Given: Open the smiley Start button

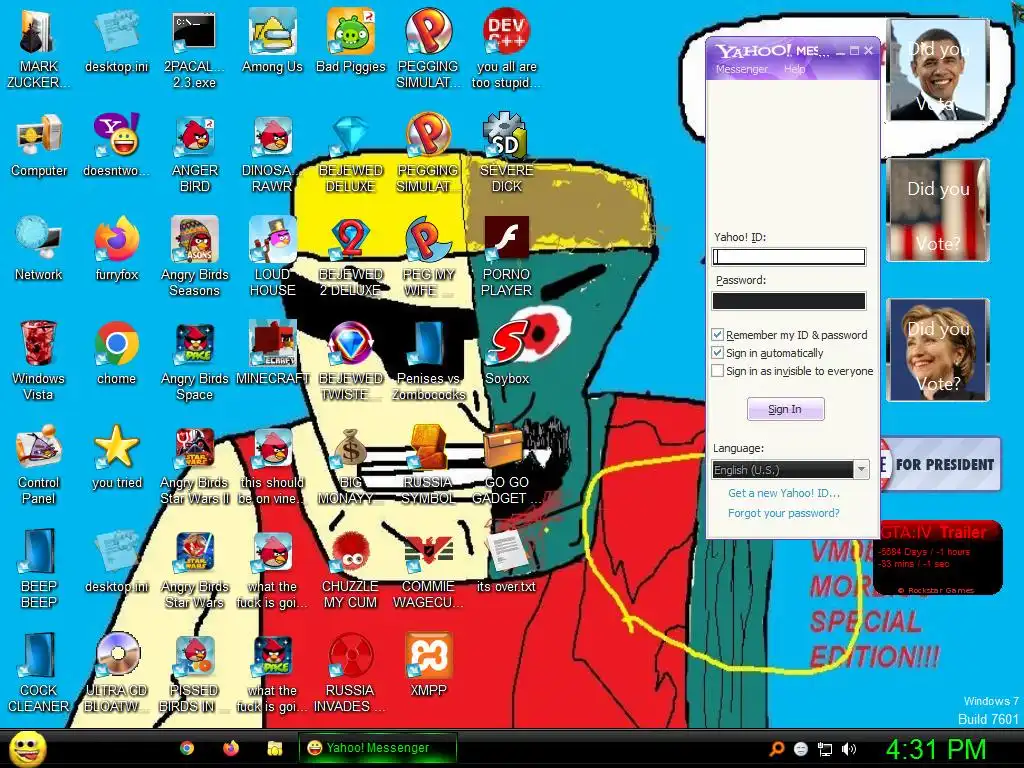Looking at the screenshot, I should (x=27, y=748).
